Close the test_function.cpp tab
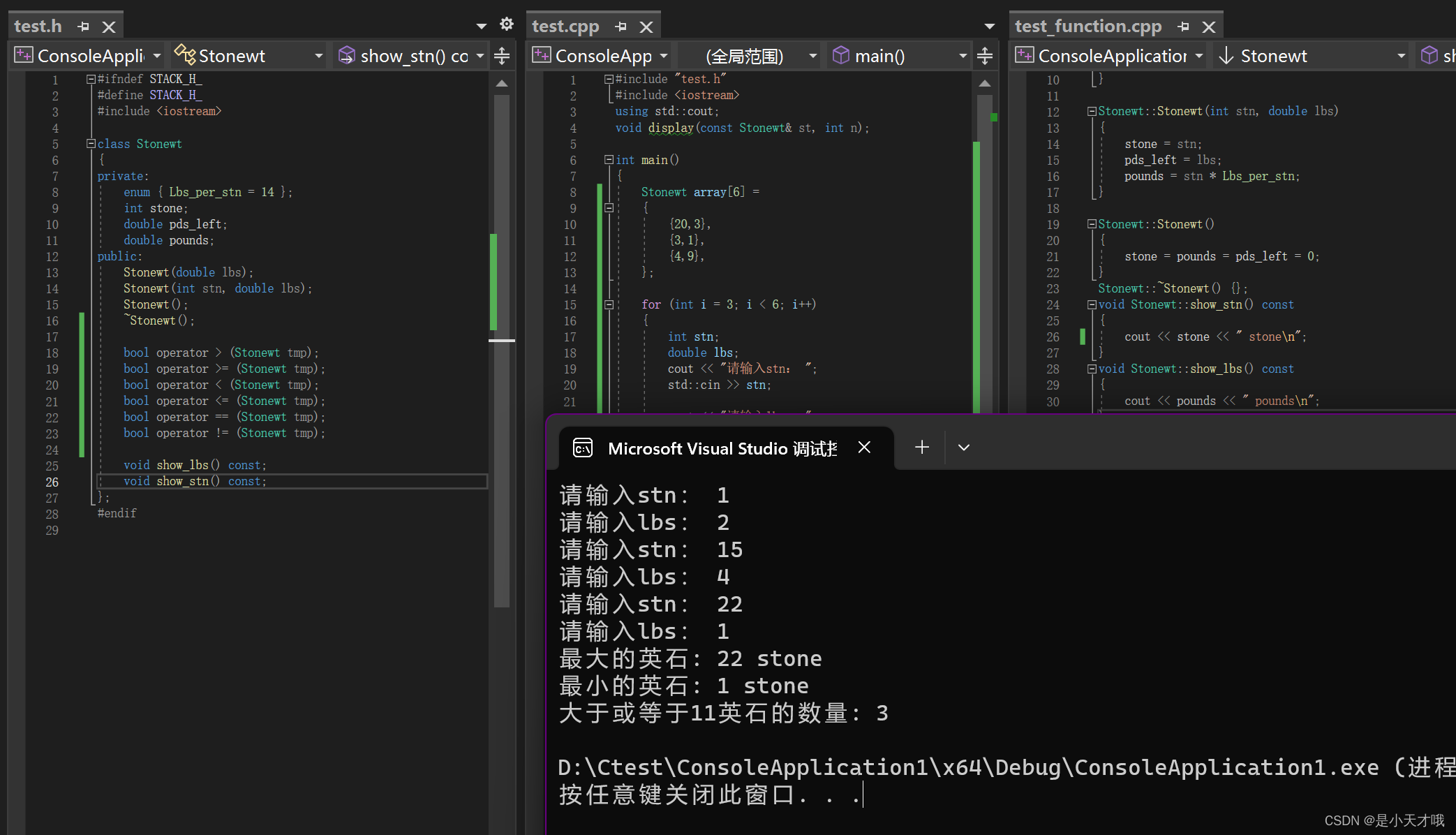 pos(1209,27)
